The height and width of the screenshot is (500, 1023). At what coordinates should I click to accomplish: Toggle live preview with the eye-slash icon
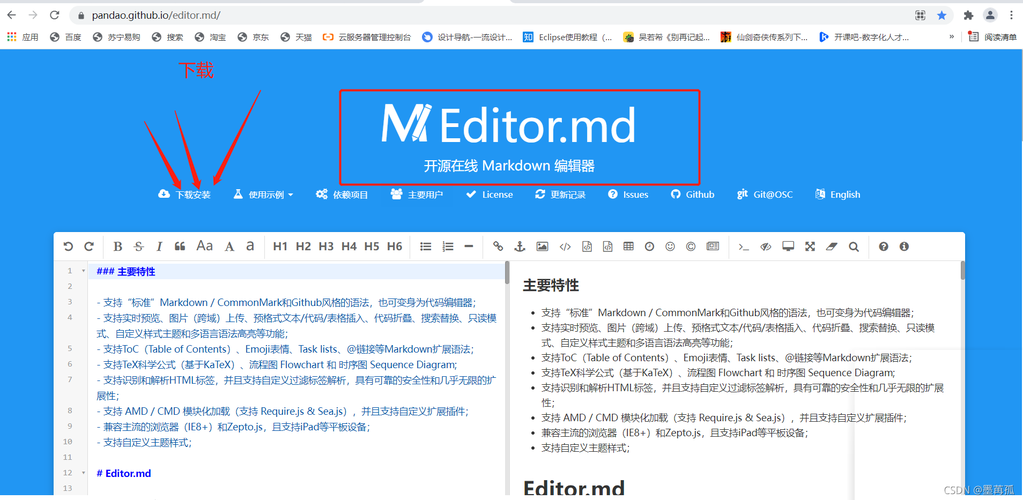click(767, 247)
